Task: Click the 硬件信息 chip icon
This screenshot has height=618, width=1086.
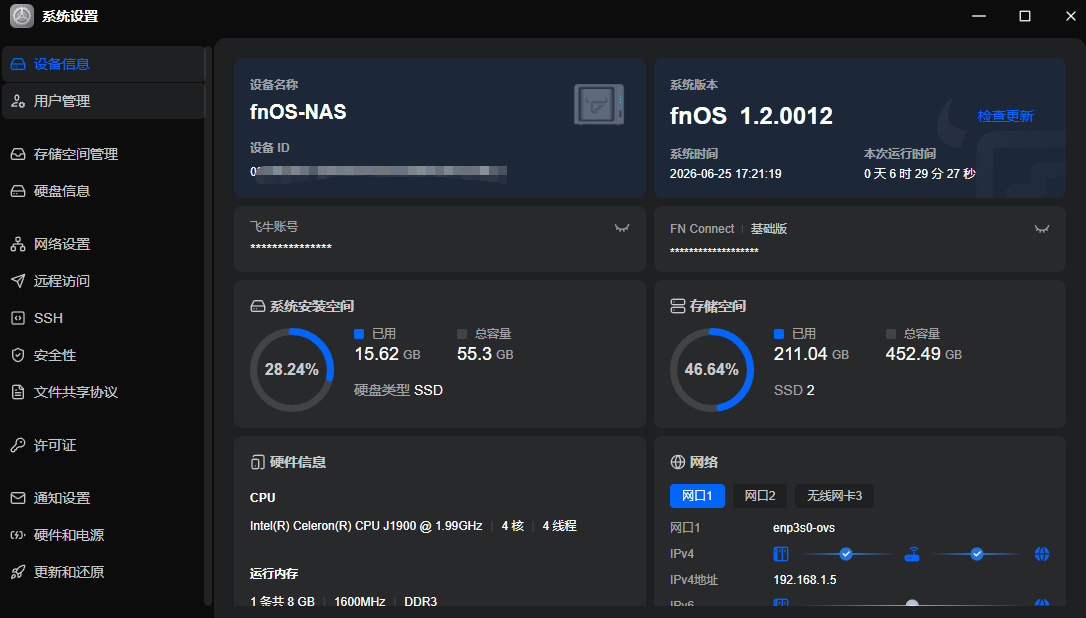Action: [258, 462]
